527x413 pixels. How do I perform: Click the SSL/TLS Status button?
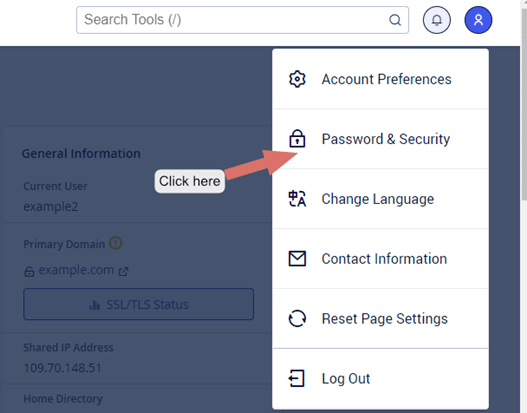[x=138, y=304]
